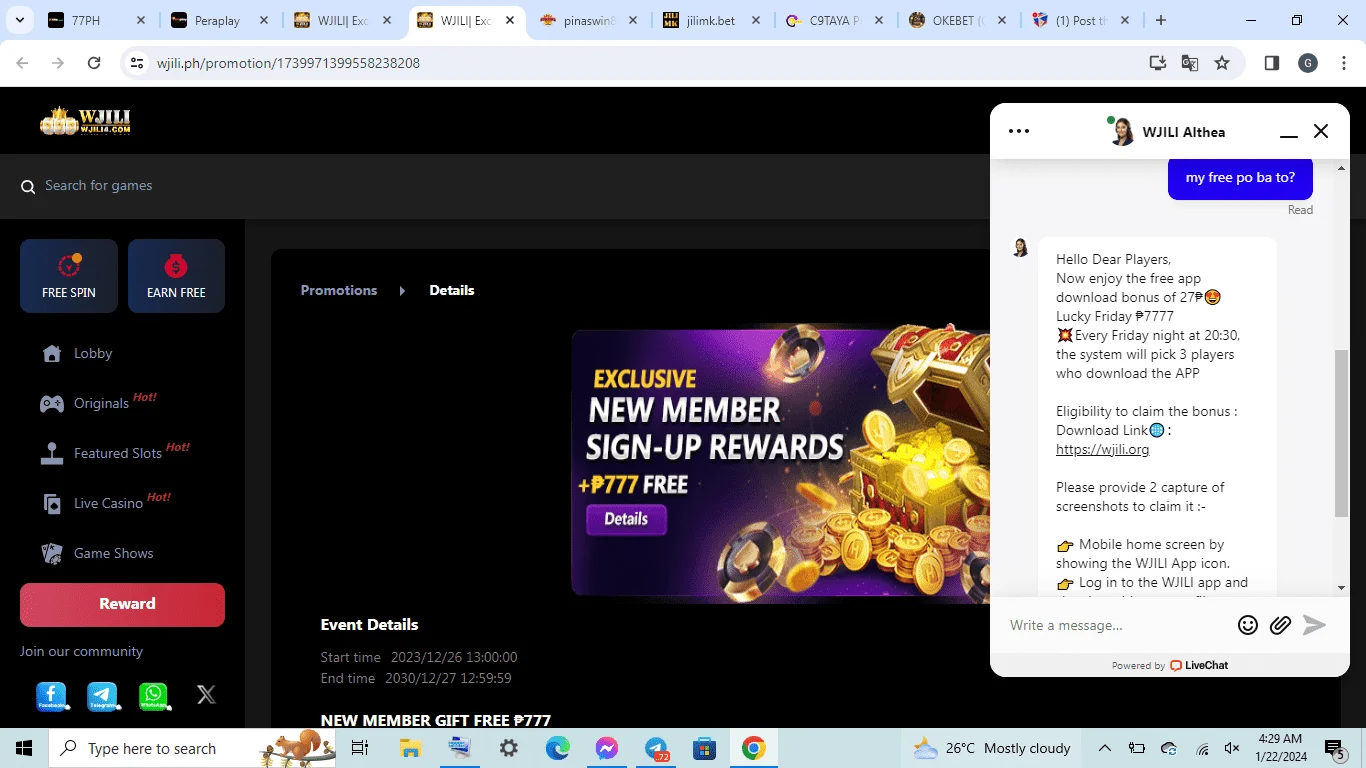This screenshot has height=768, width=1366.
Task: Close the Peraplay tab
Action: (264, 20)
